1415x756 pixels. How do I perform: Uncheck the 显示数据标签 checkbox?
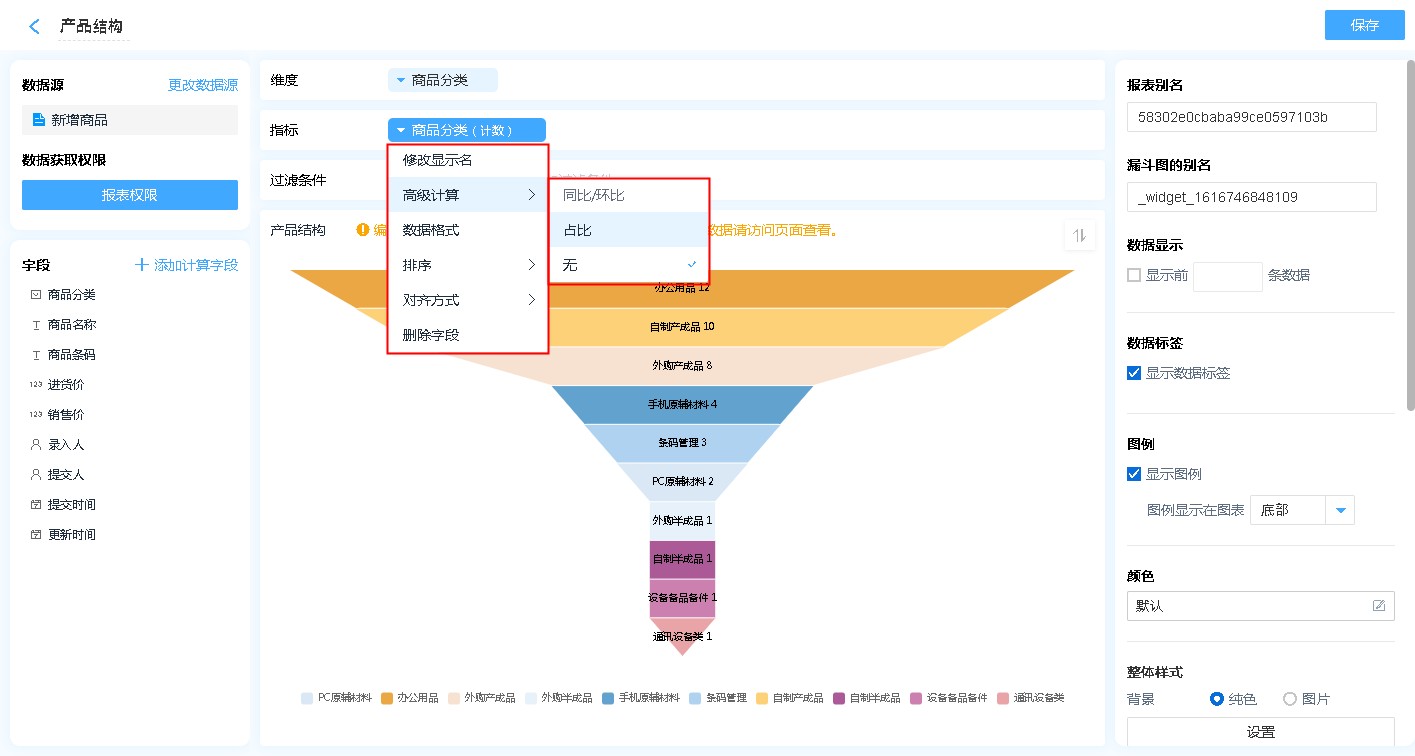1134,373
